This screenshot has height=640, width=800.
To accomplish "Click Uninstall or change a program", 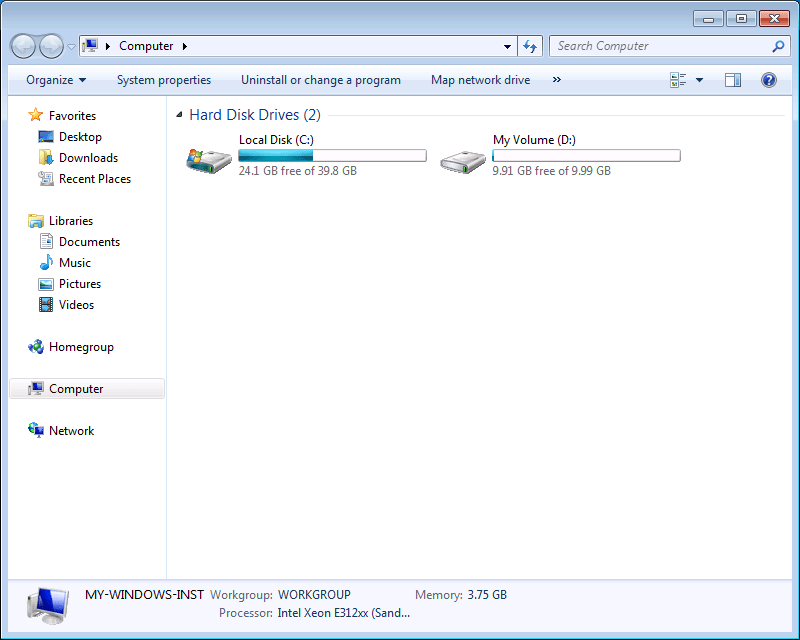I will click(x=321, y=80).
